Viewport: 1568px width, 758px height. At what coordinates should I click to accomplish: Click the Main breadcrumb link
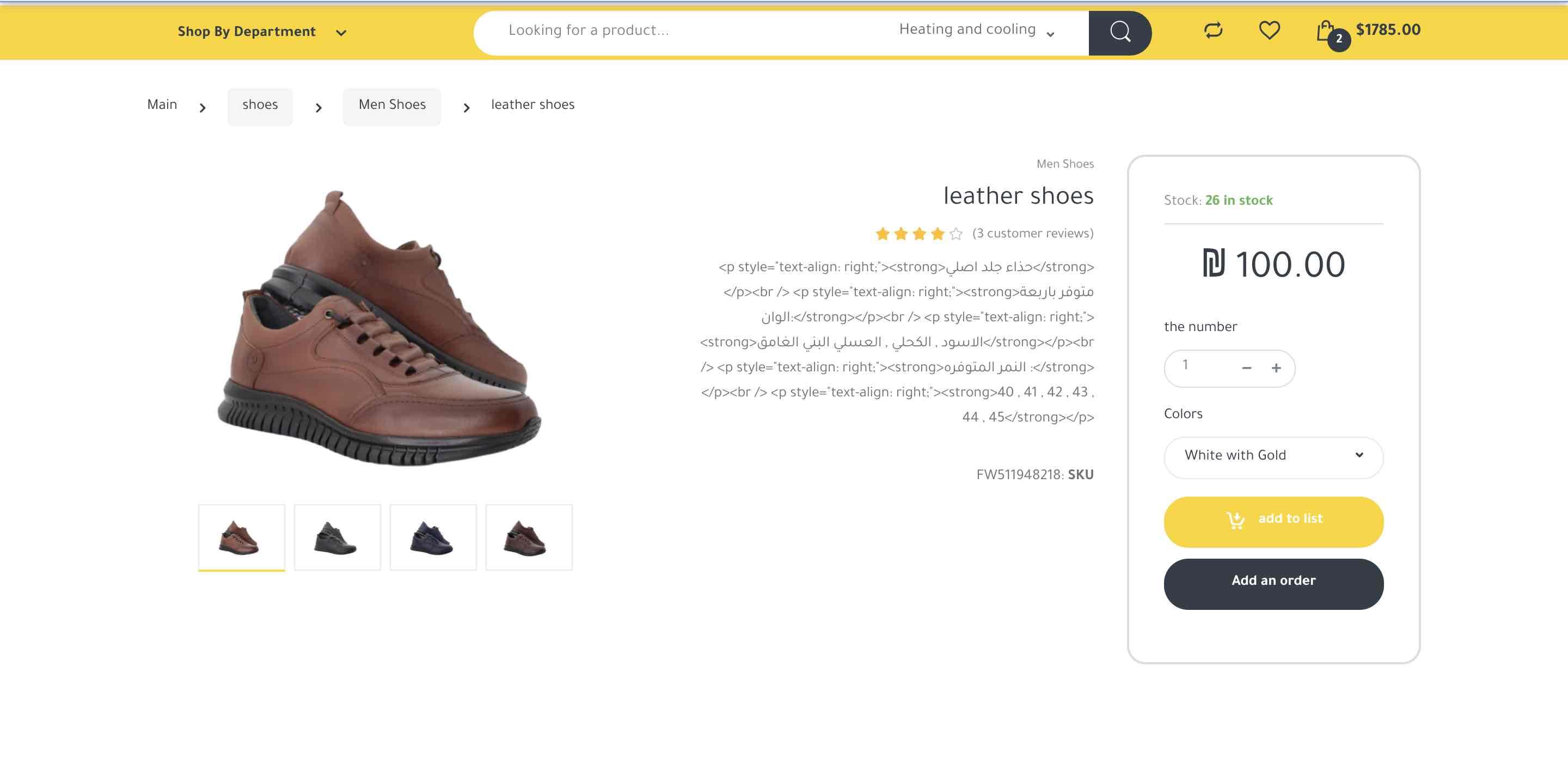162,105
